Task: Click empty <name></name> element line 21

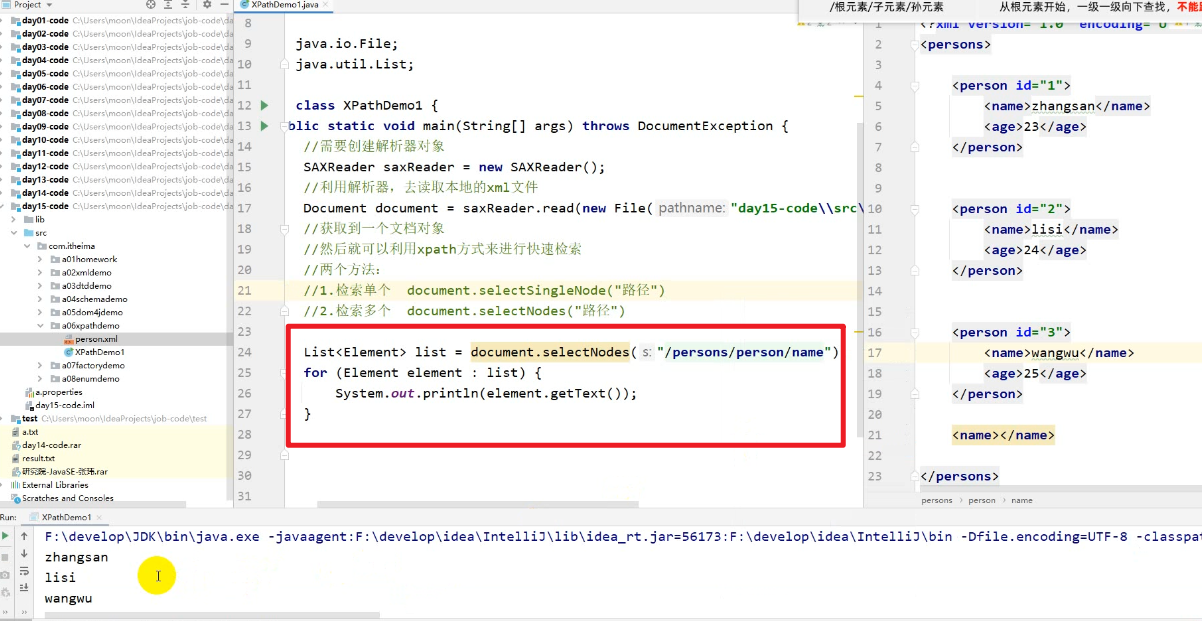Action: click(x=1003, y=435)
